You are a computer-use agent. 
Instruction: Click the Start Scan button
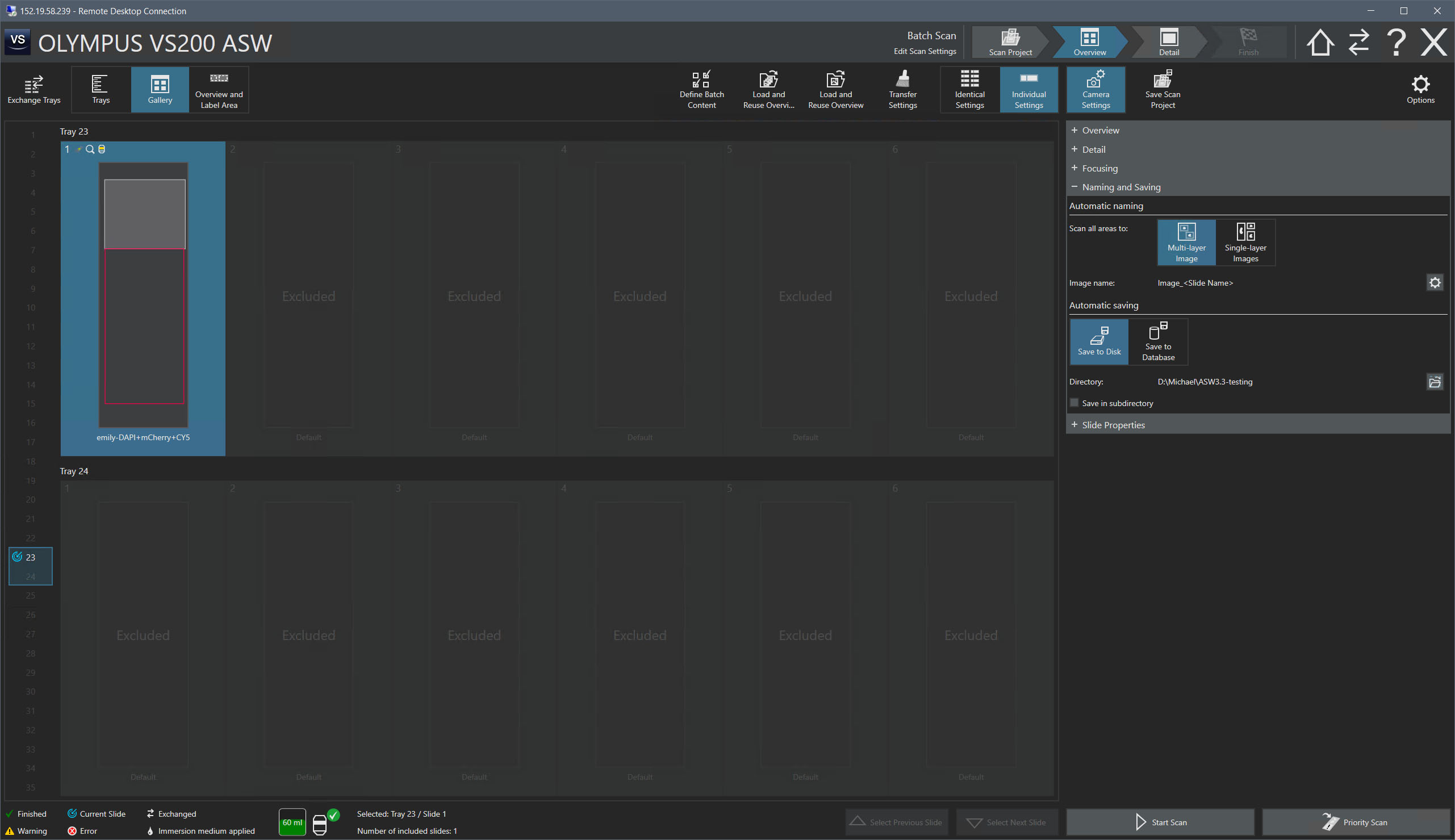pos(1160,822)
